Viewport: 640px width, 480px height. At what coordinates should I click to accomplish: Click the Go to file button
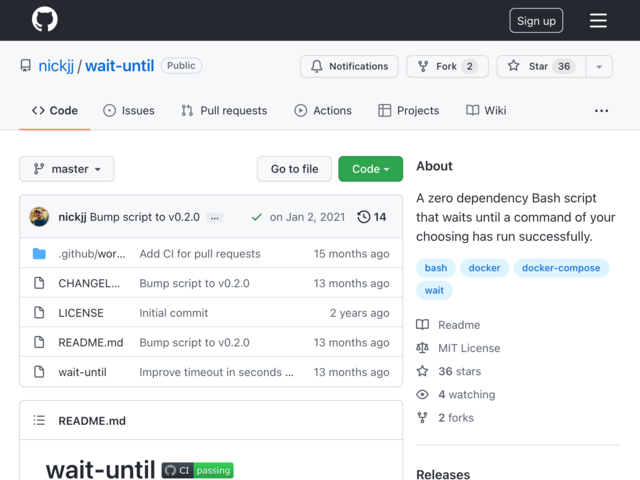tap(294, 169)
